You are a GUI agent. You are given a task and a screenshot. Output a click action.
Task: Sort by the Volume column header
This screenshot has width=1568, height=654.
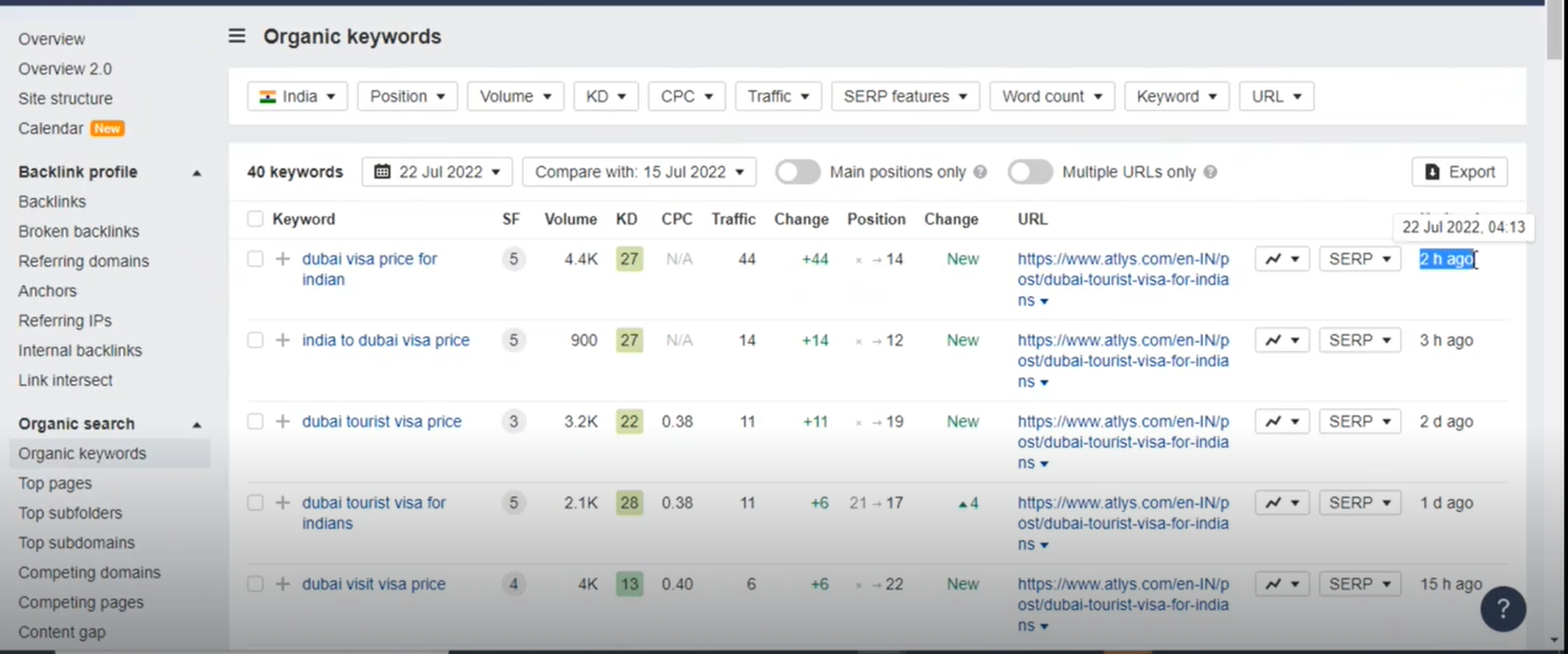(570, 219)
